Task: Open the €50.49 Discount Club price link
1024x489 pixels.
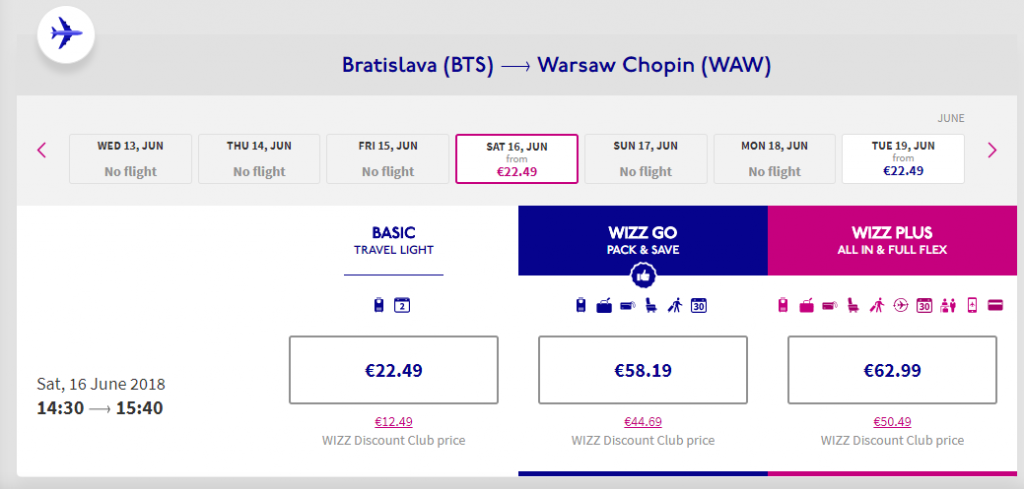Action: (893, 422)
